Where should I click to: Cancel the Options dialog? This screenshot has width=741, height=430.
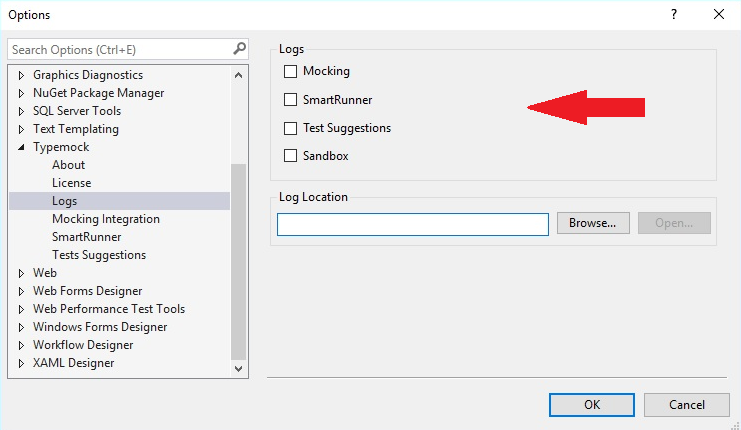[x=687, y=405]
